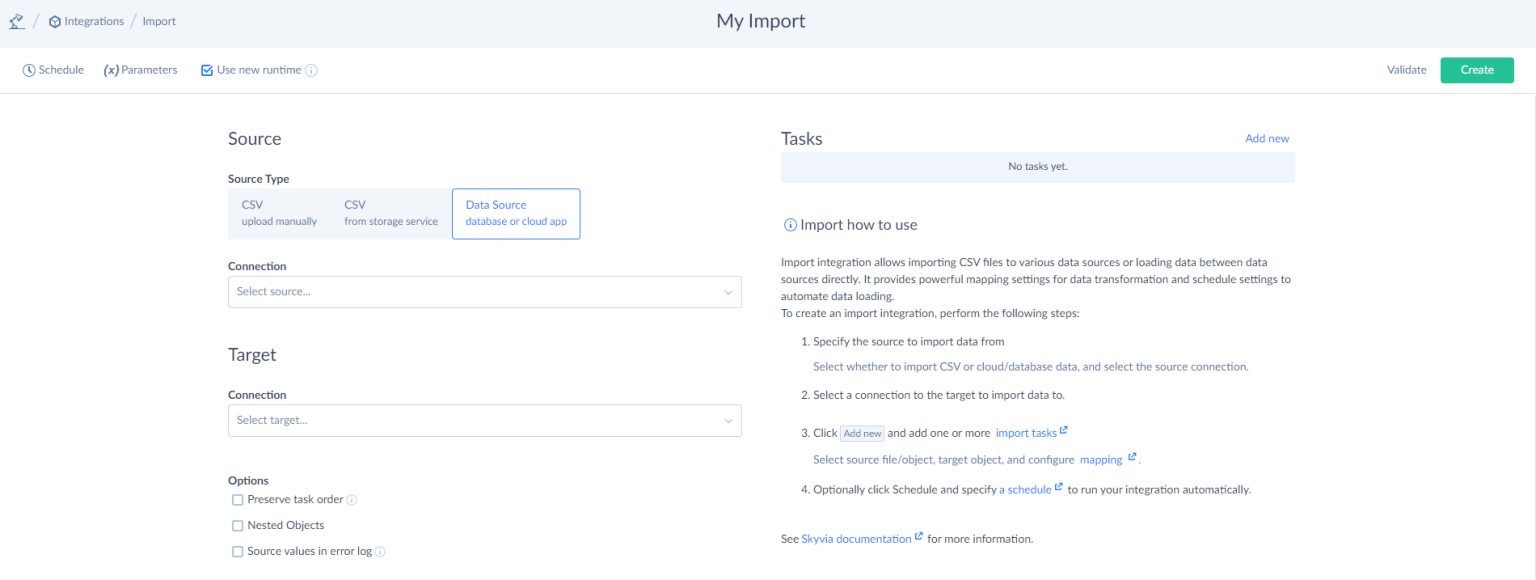Click the green Create button
This screenshot has height=580, width=1536.
tap(1477, 70)
